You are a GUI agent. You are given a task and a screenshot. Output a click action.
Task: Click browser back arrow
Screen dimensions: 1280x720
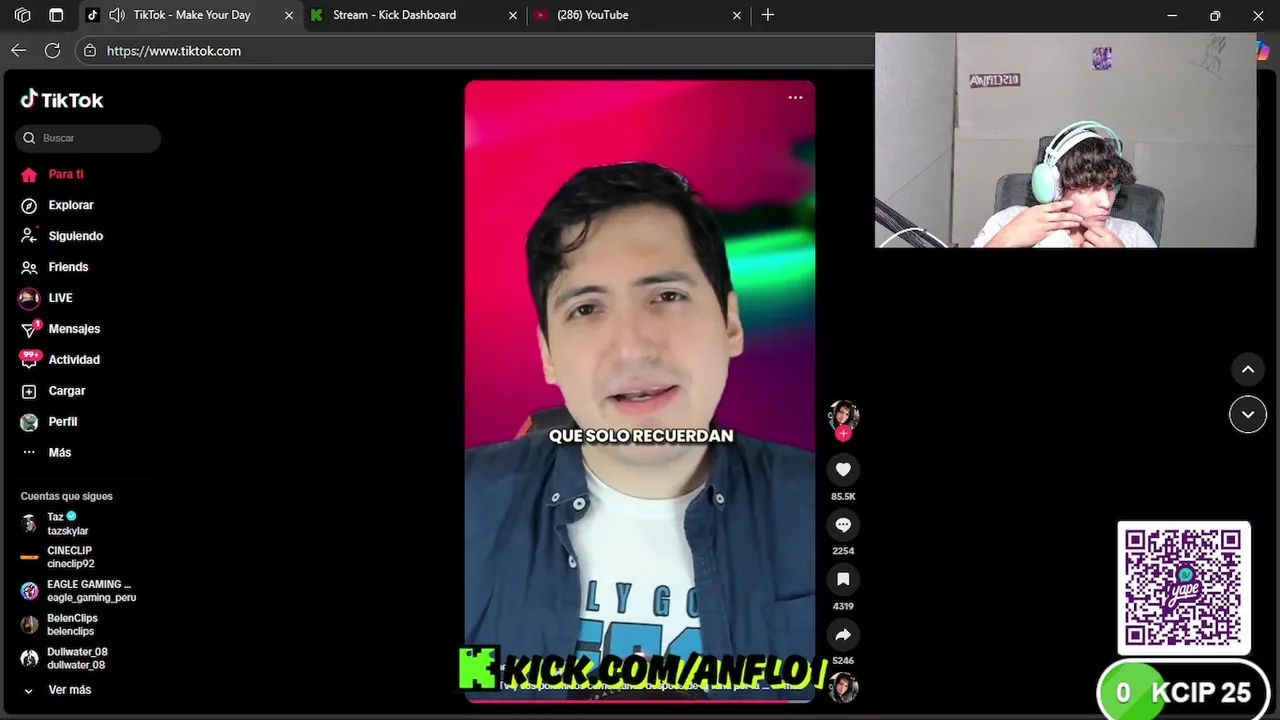[19, 50]
